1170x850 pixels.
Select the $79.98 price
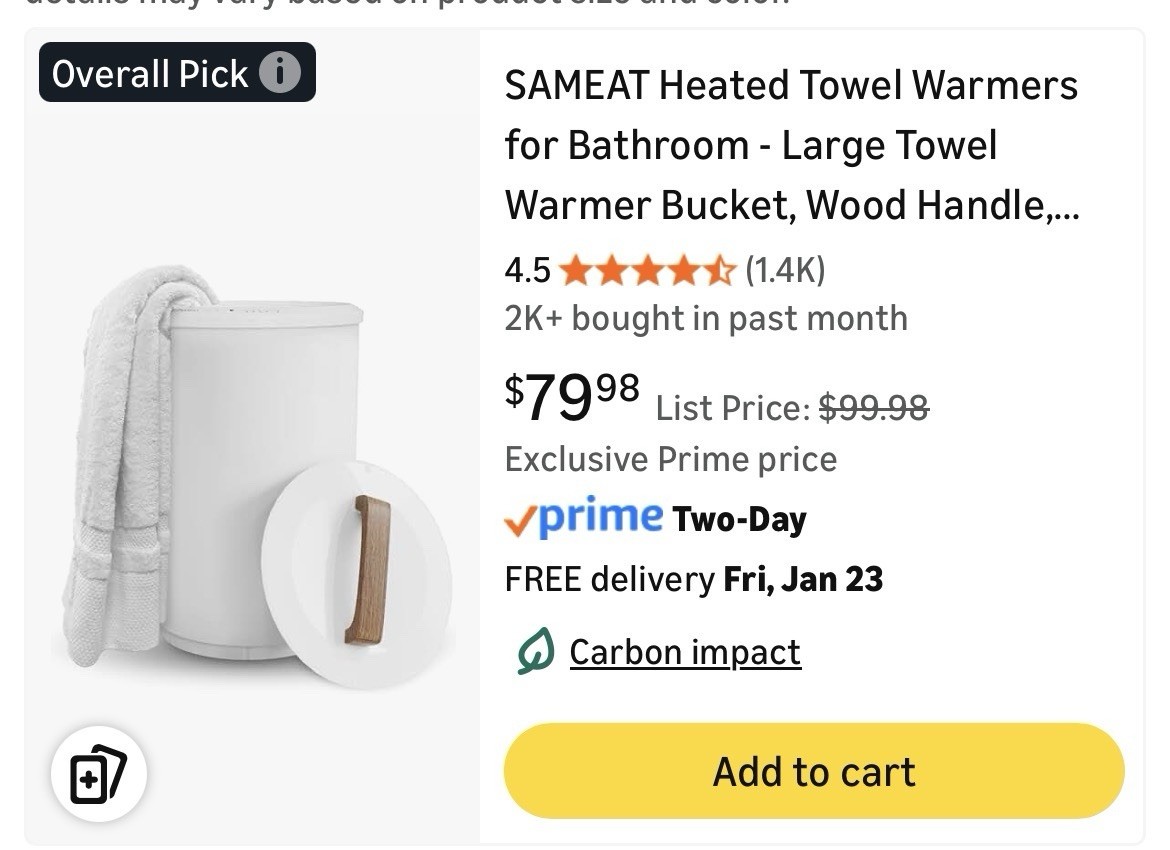571,397
